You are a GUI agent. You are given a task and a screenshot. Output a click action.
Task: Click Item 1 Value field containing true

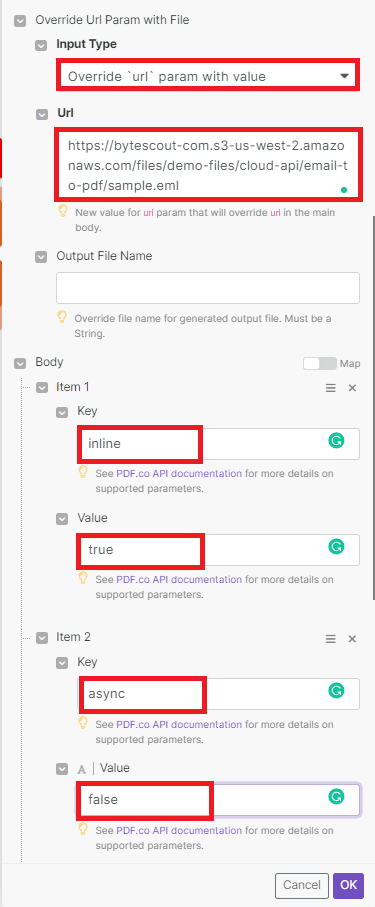tap(218, 550)
